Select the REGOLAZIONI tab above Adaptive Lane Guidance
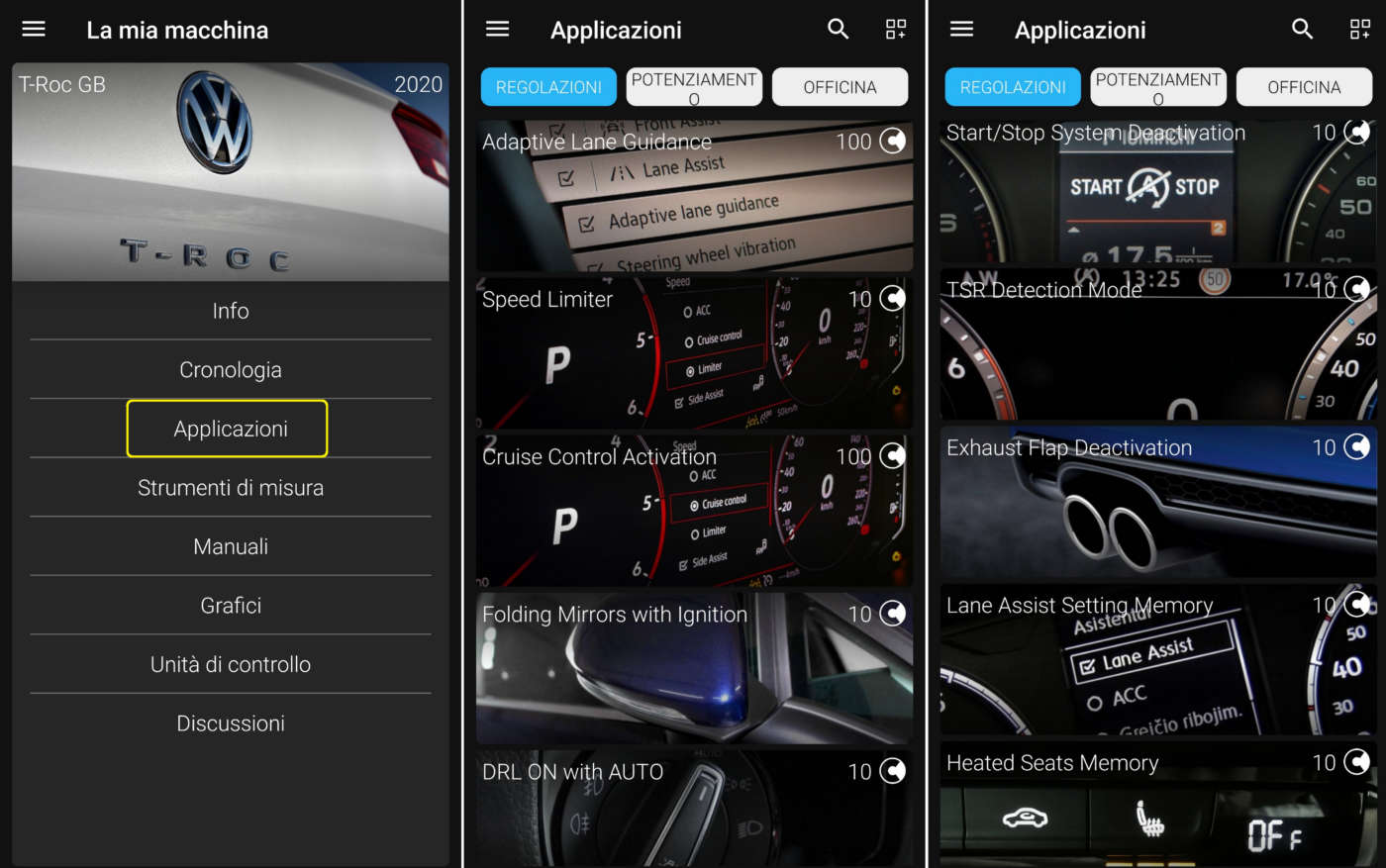The width and height of the screenshot is (1386, 868). point(548,87)
